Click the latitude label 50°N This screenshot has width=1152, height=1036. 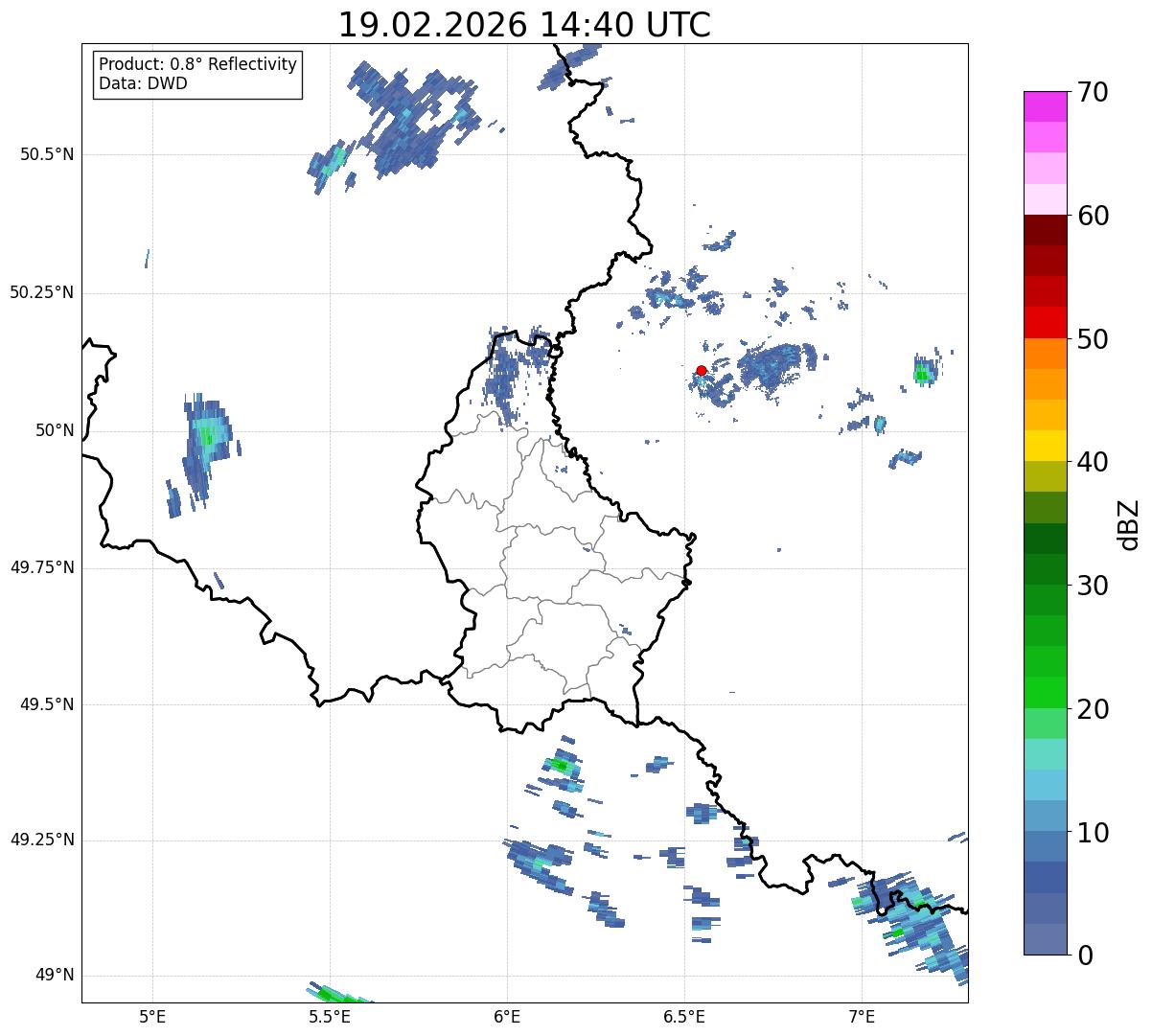(56, 430)
